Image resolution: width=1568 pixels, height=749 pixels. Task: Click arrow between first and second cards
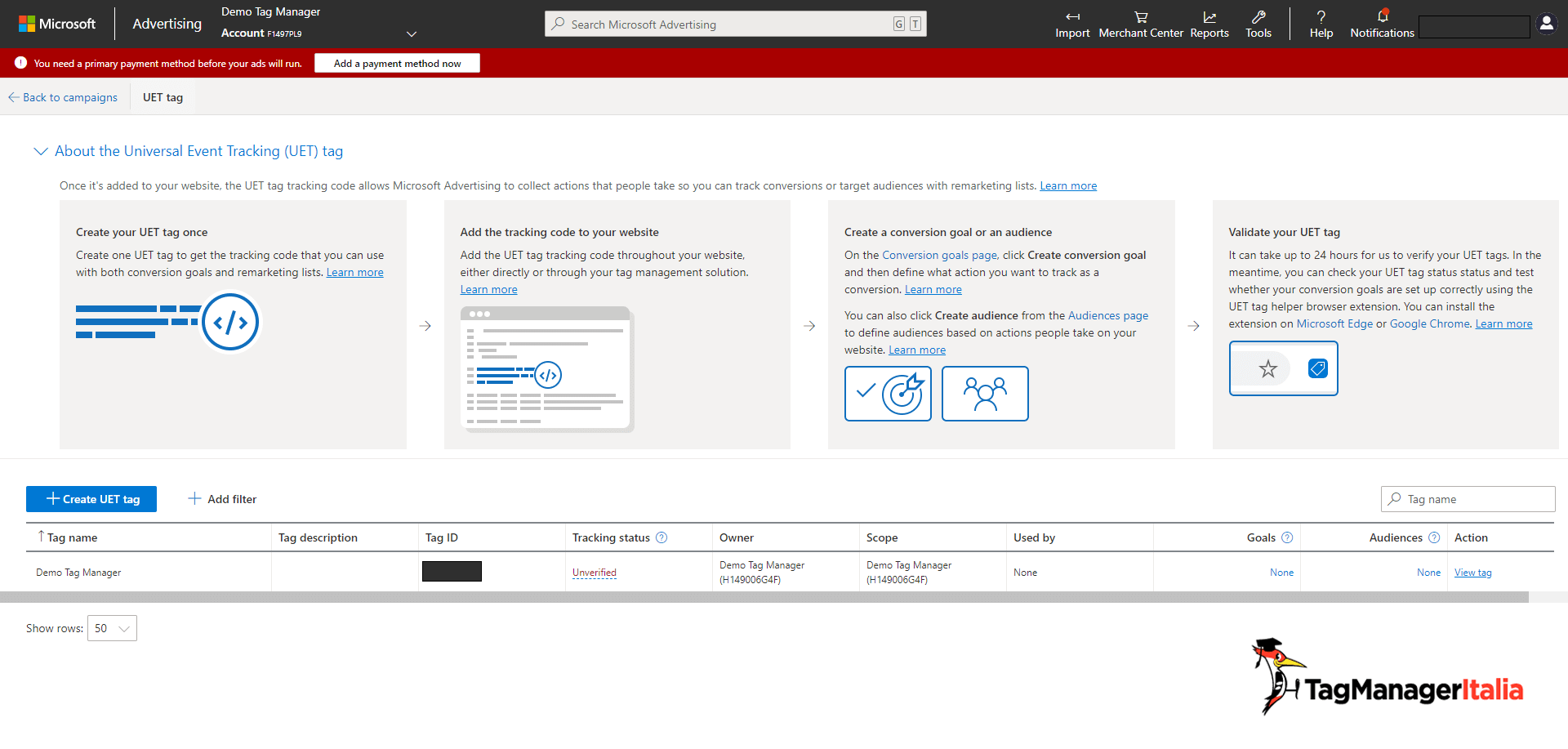click(425, 326)
